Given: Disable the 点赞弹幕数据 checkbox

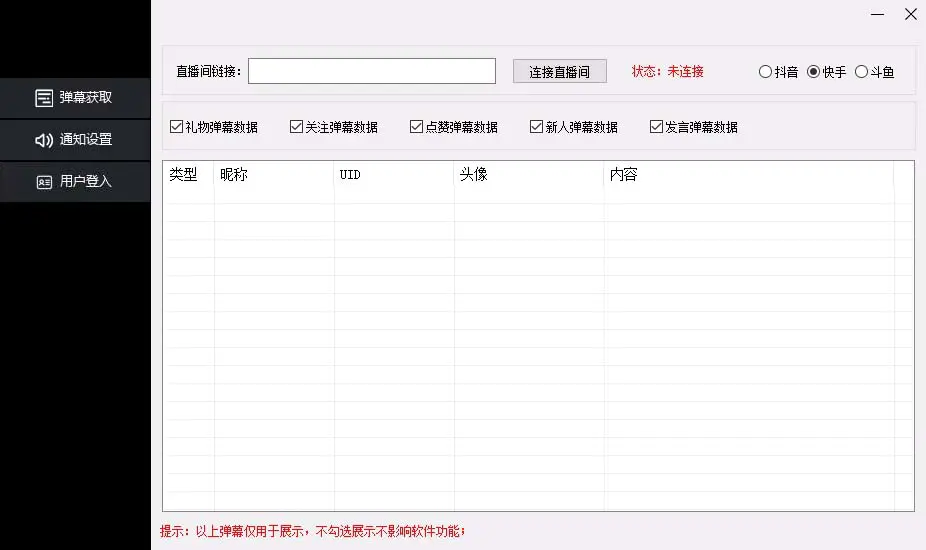Looking at the screenshot, I should (x=417, y=127).
